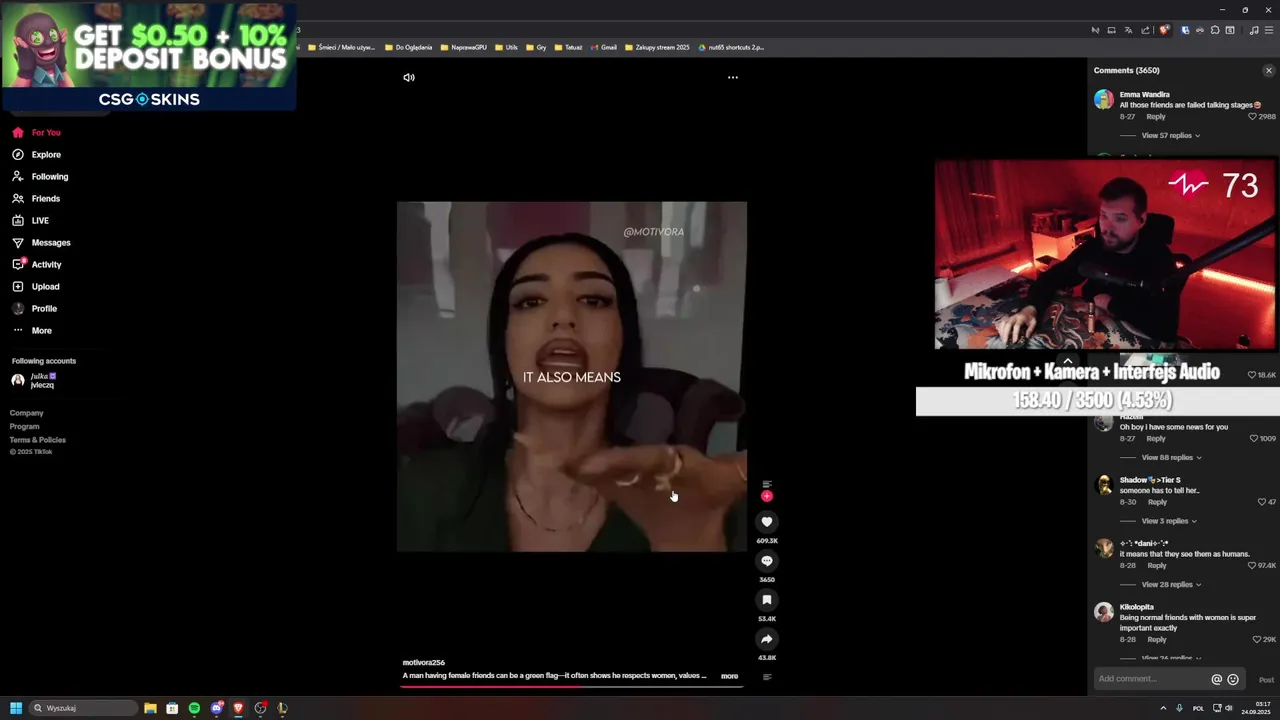This screenshot has height=720, width=1280.
Task: Reply to Shadow's comment
Action: (x=1157, y=502)
